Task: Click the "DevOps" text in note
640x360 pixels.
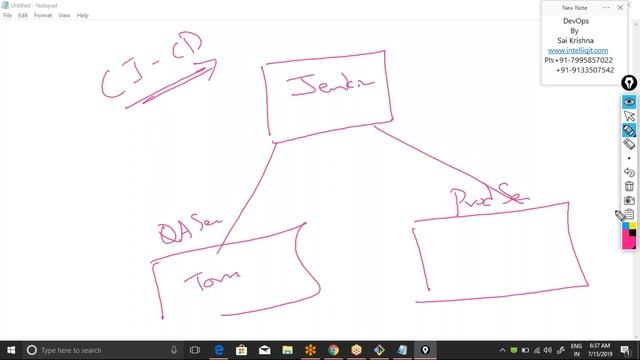Action: tap(576, 21)
